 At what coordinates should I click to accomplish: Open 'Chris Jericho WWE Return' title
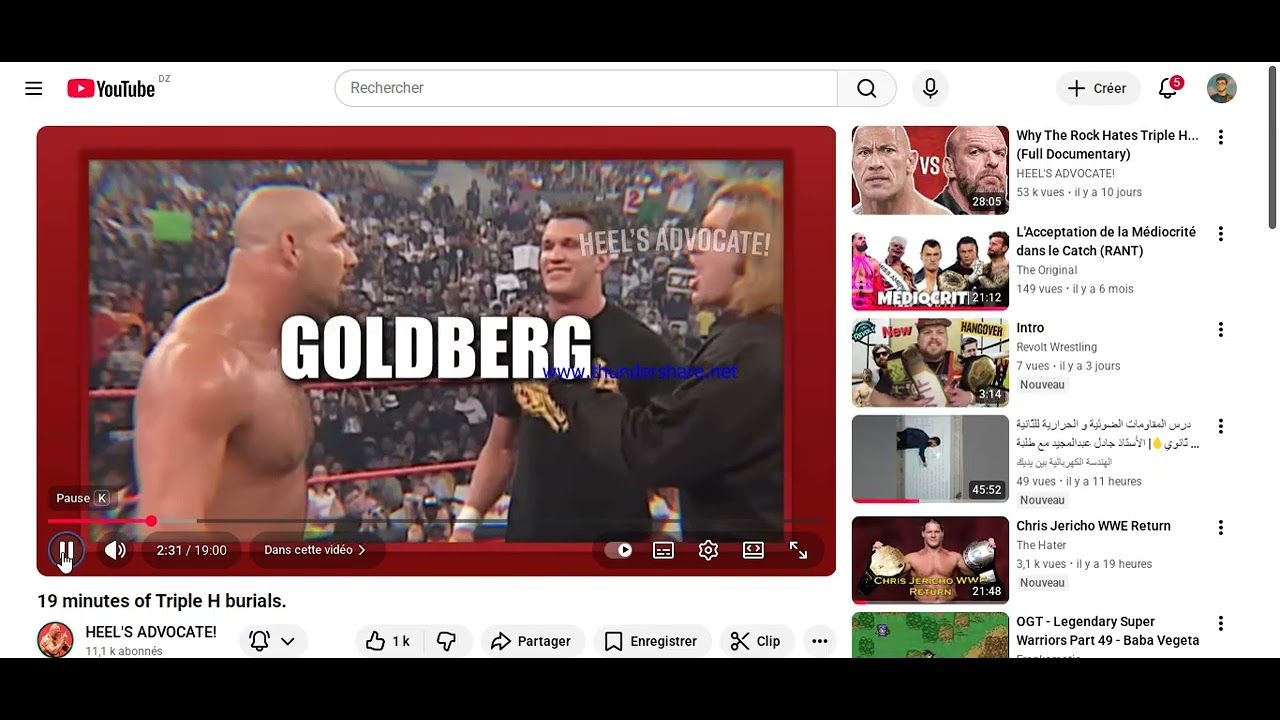pyautogui.click(x=1093, y=526)
